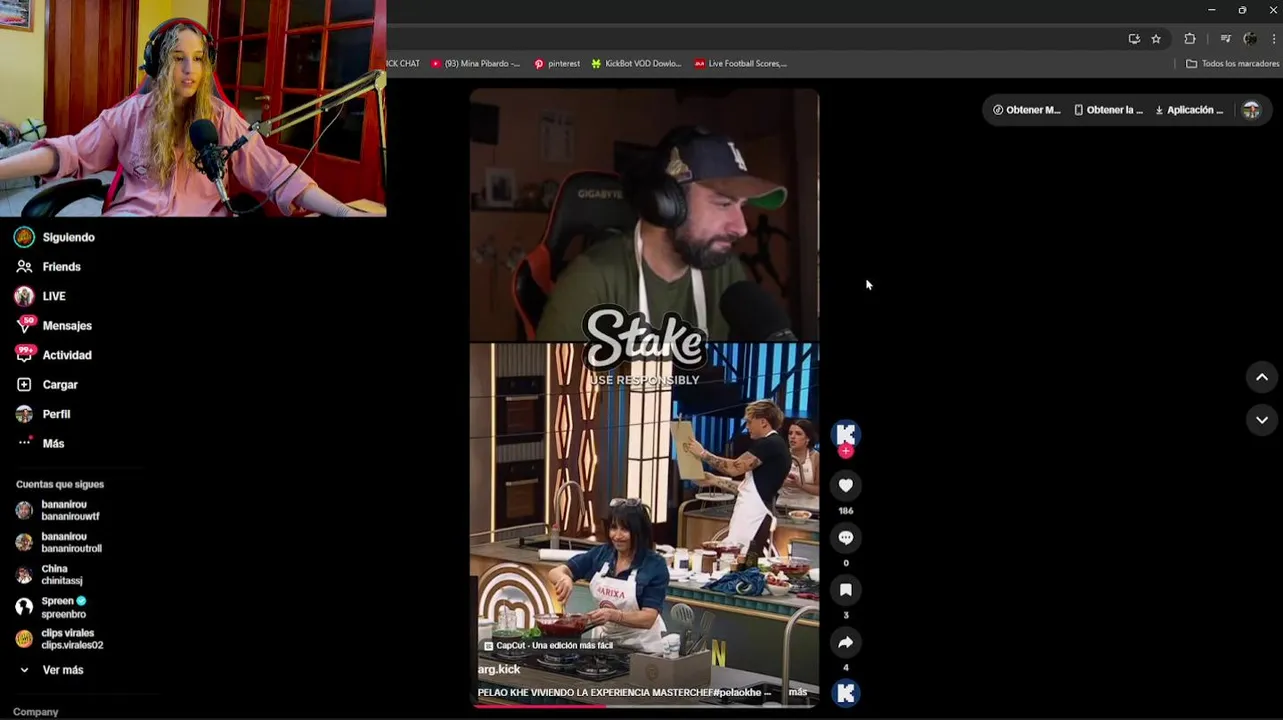1283x720 pixels.
Task: Click the Actividad icon with 99+ badge
Action: click(24, 354)
